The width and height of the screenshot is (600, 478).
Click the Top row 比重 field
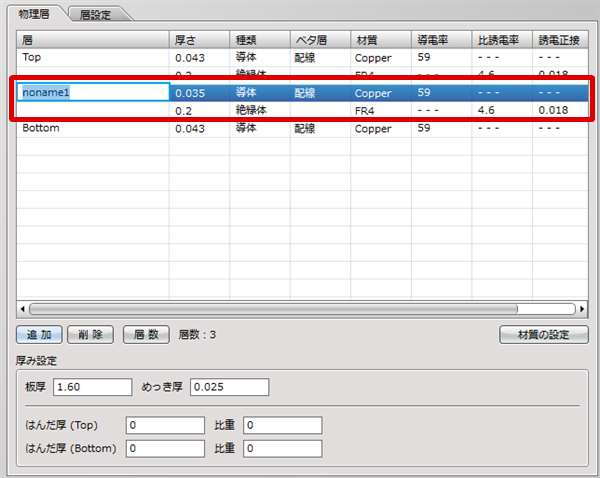point(282,426)
